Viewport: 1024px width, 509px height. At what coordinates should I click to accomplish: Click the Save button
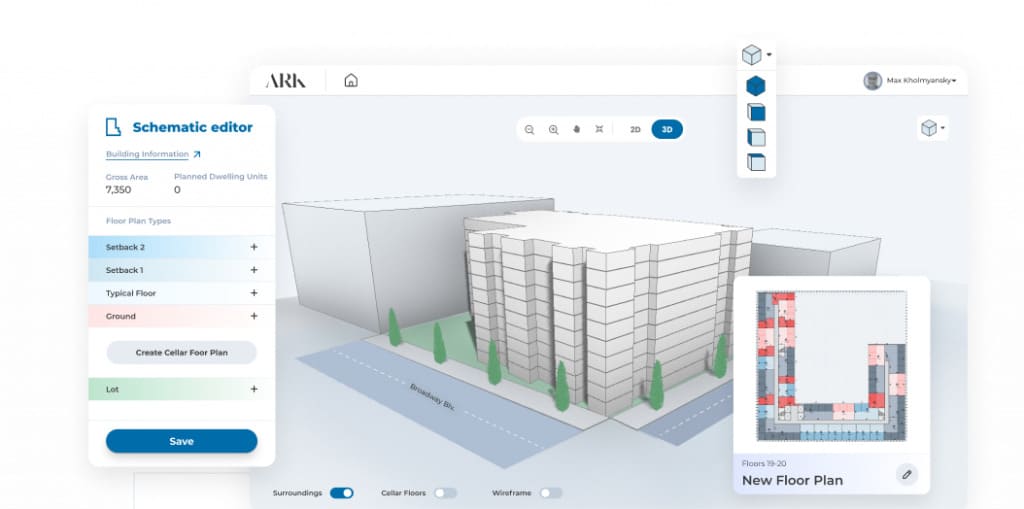point(182,441)
